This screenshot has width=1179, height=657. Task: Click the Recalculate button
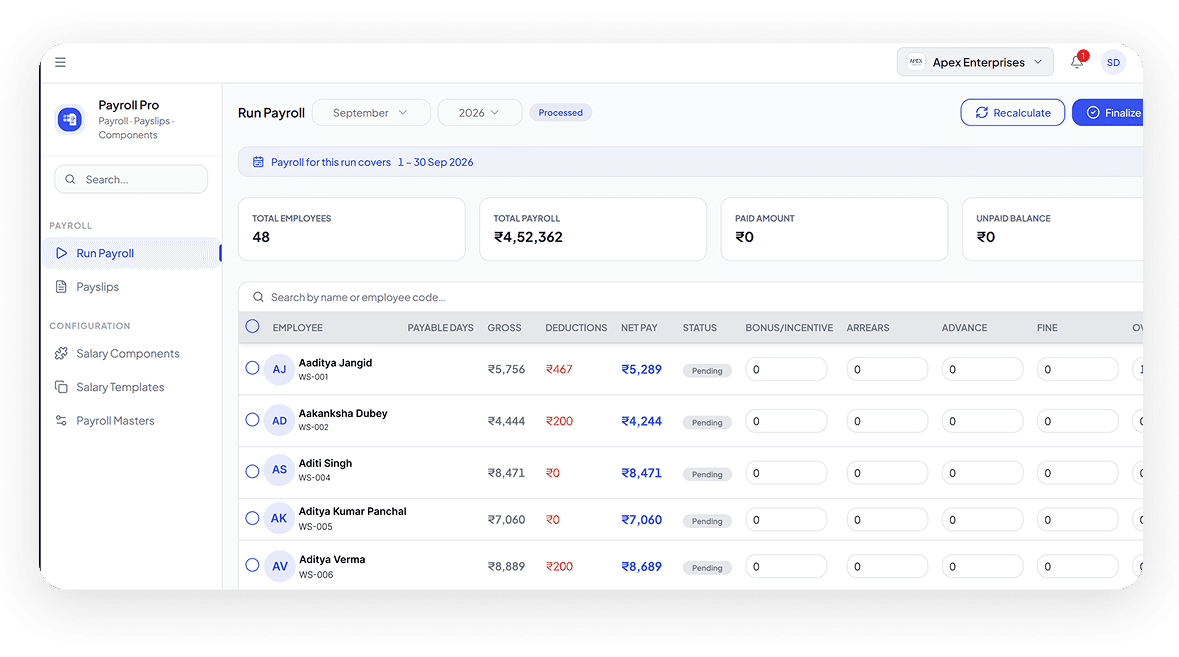click(x=1012, y=113)
